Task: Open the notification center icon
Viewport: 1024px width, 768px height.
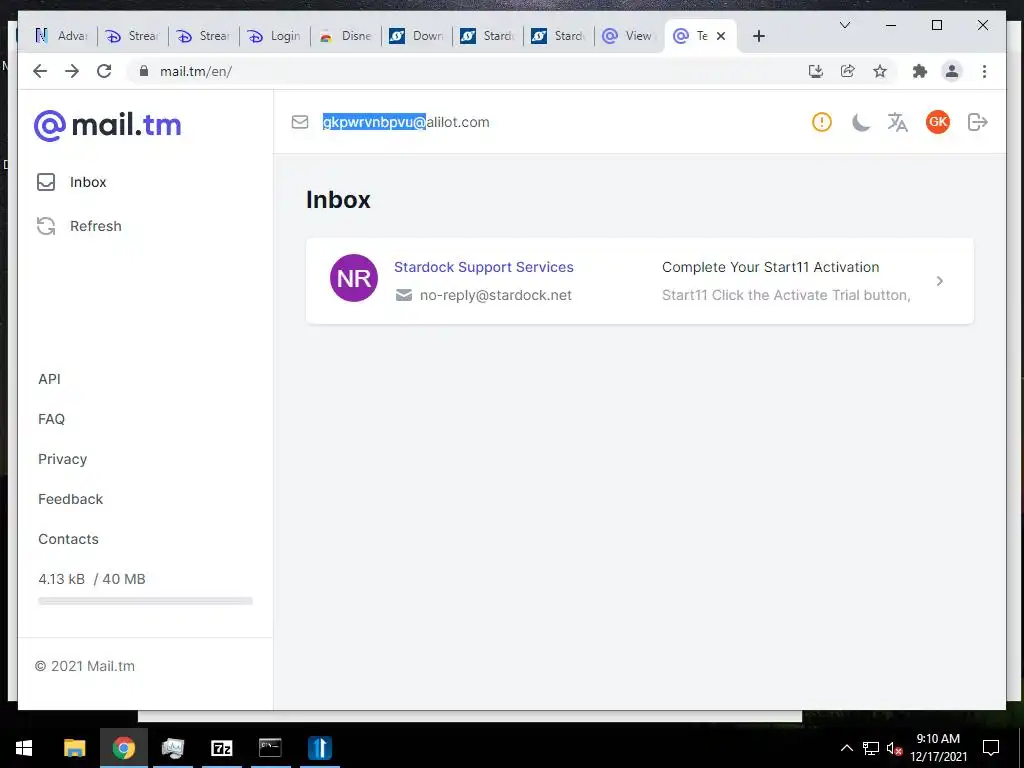Action: pos(991,748)
